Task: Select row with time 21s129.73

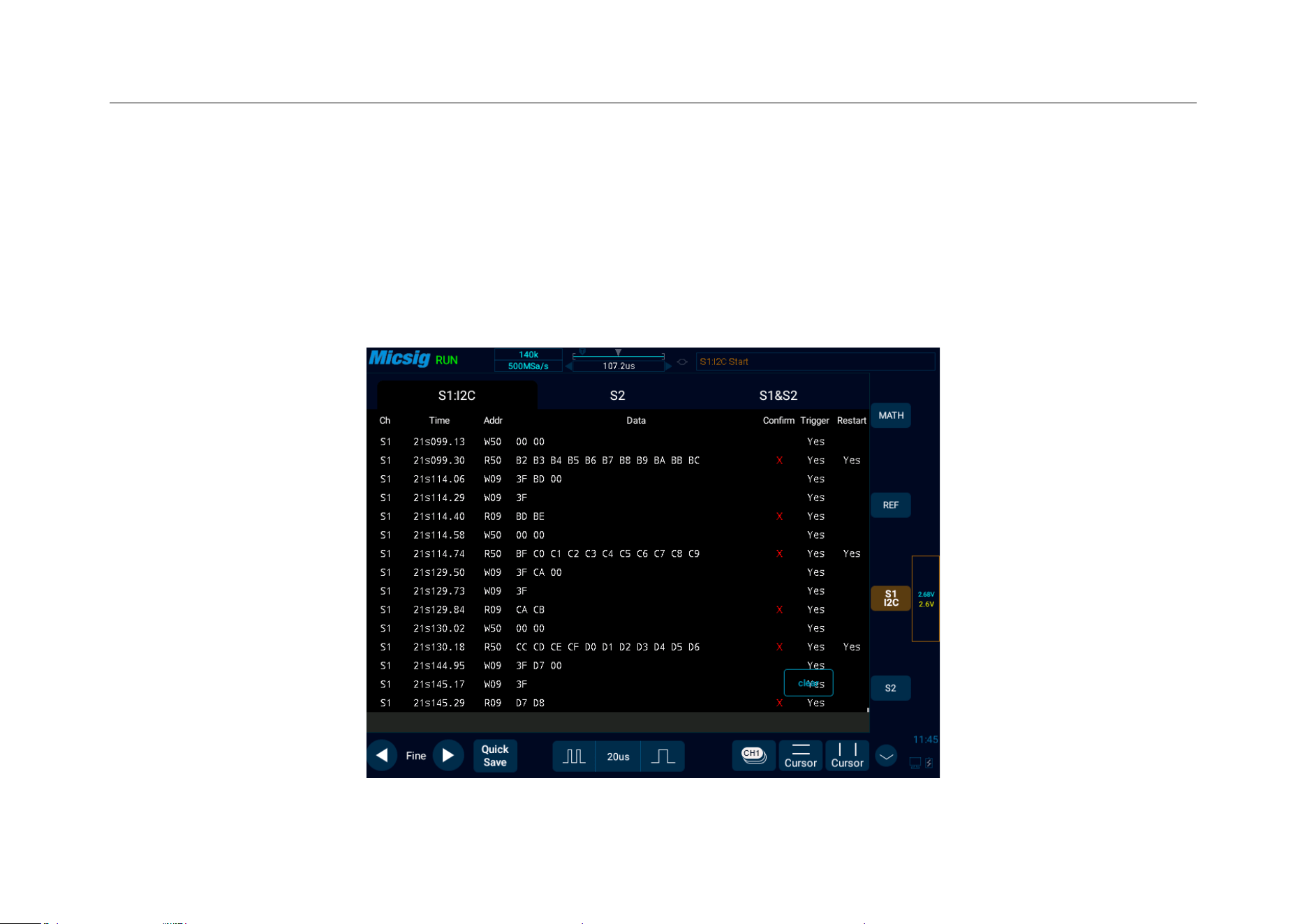Action: pos(618,591)
